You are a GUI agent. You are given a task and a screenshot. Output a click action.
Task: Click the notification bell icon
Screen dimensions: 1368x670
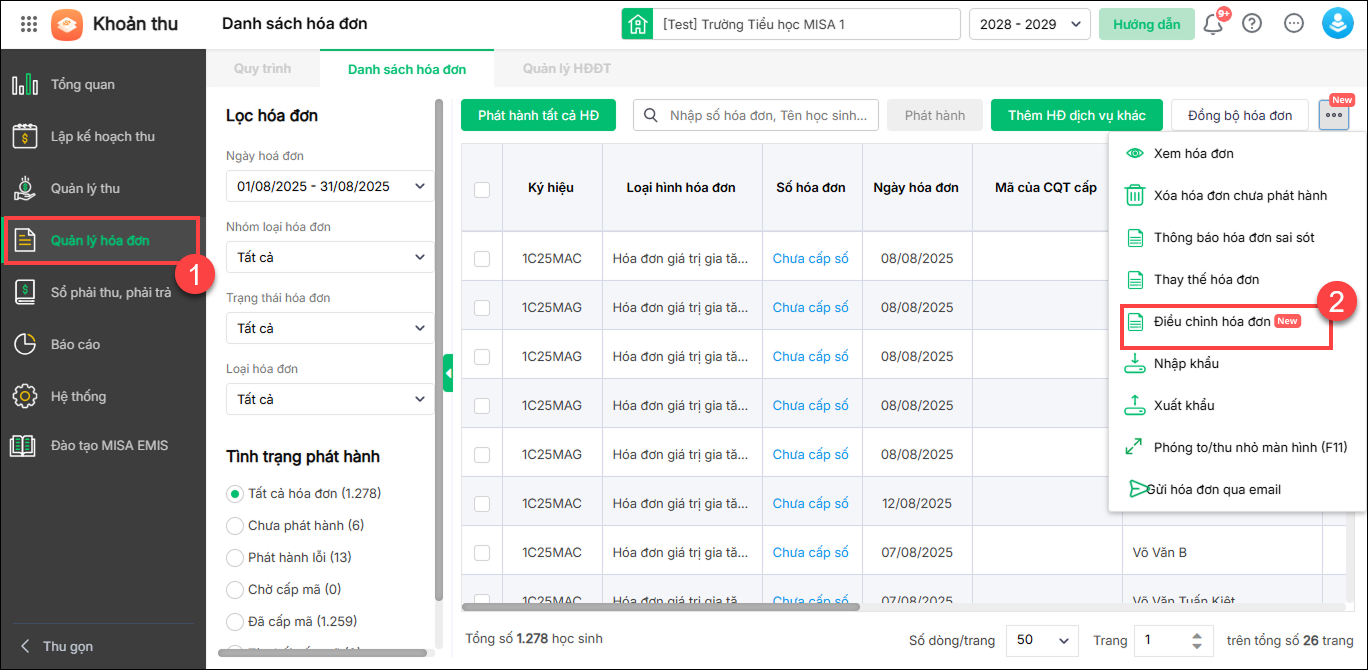(1213, 24)
